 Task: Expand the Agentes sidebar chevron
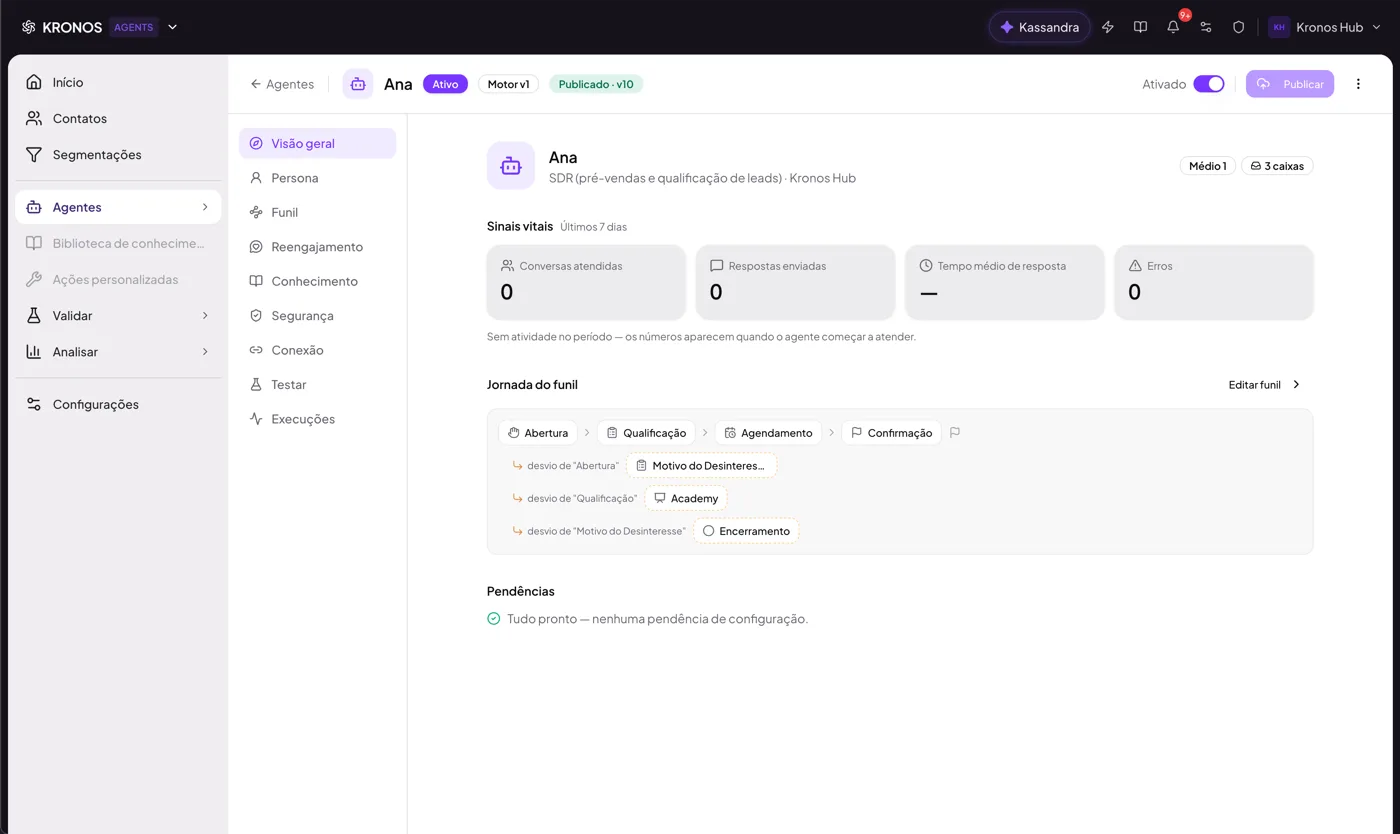[x=205, y=207]
